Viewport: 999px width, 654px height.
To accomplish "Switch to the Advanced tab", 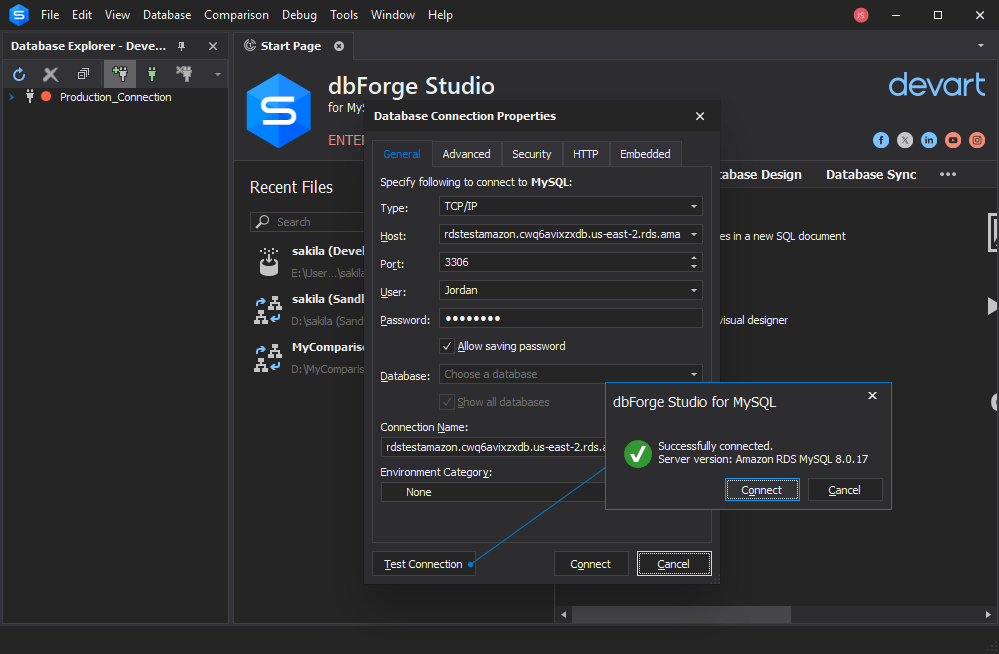I will 466,154.
